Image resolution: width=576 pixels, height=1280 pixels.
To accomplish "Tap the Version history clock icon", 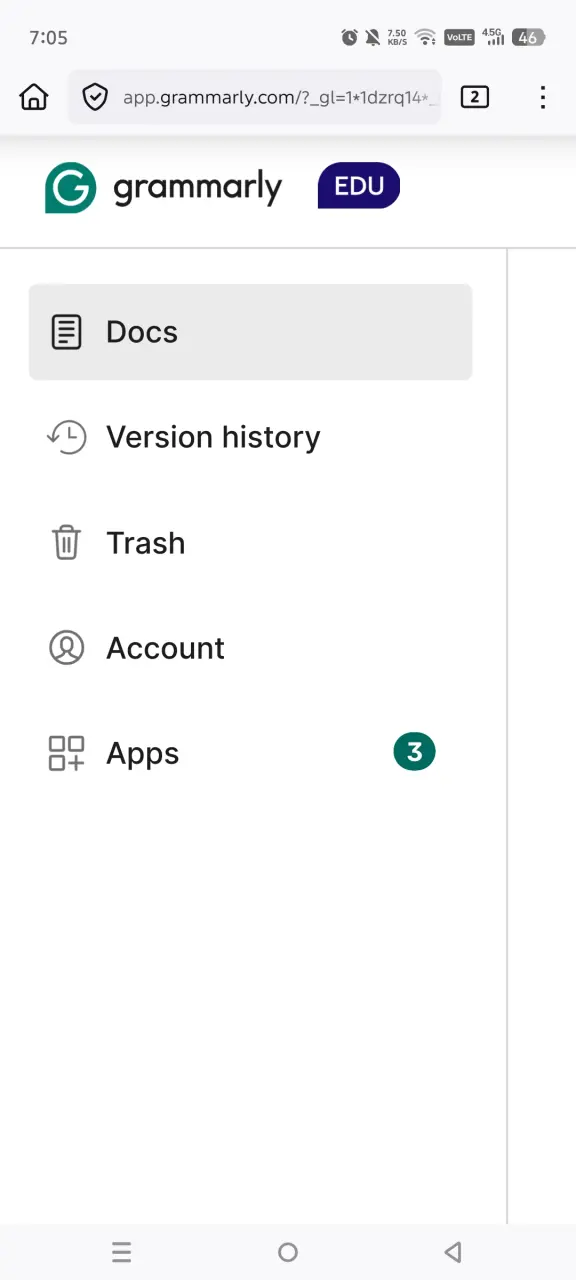I will click(67, 437).
